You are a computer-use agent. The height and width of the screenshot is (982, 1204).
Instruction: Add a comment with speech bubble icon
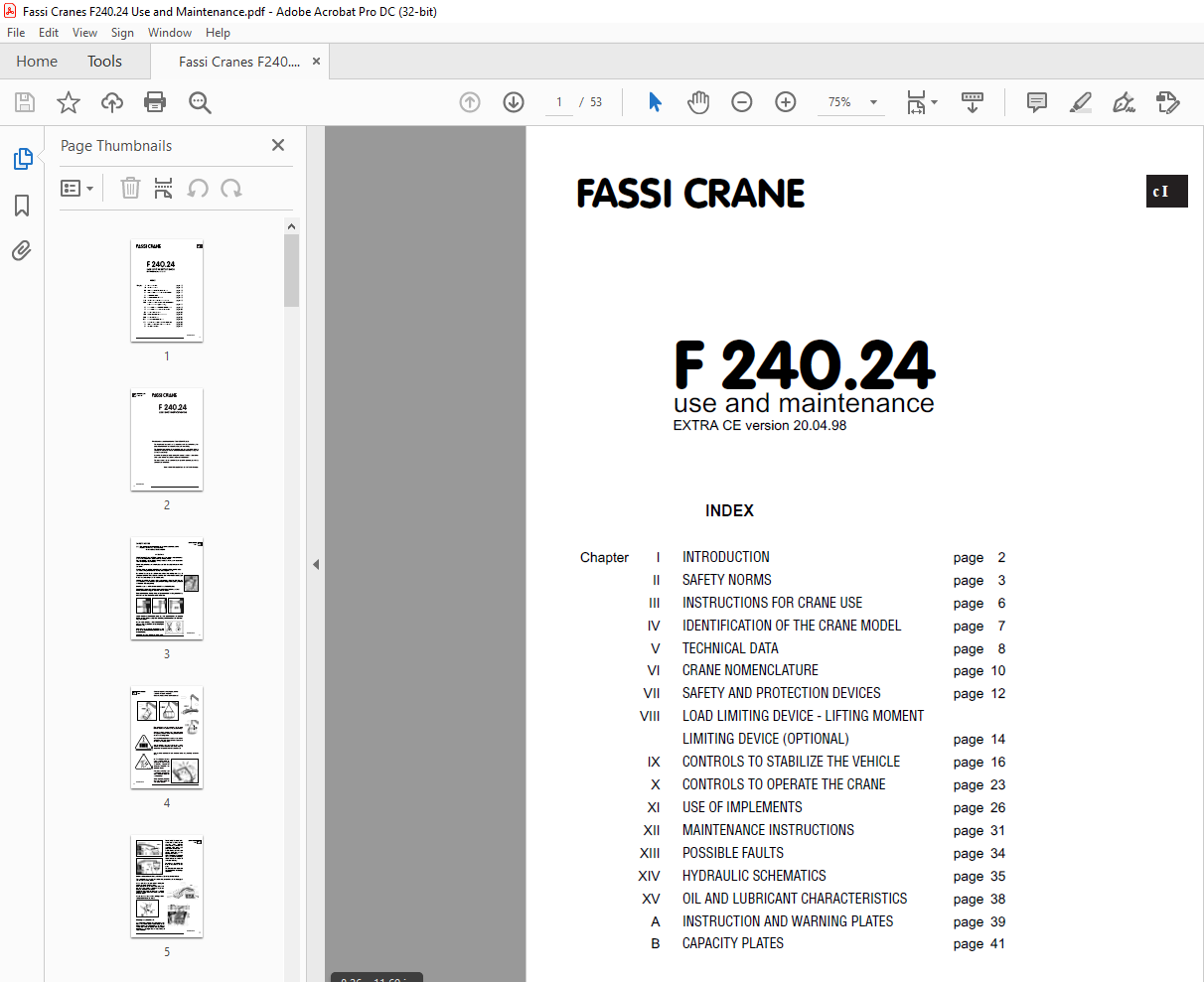coord(1037,102)
